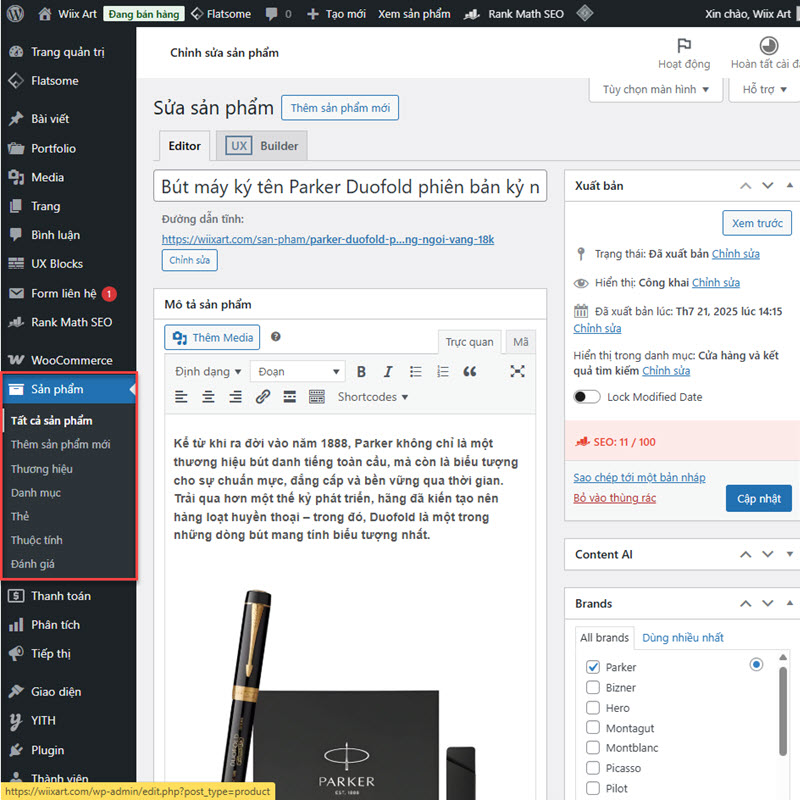Click Xem trước preview button

(757, 223)
